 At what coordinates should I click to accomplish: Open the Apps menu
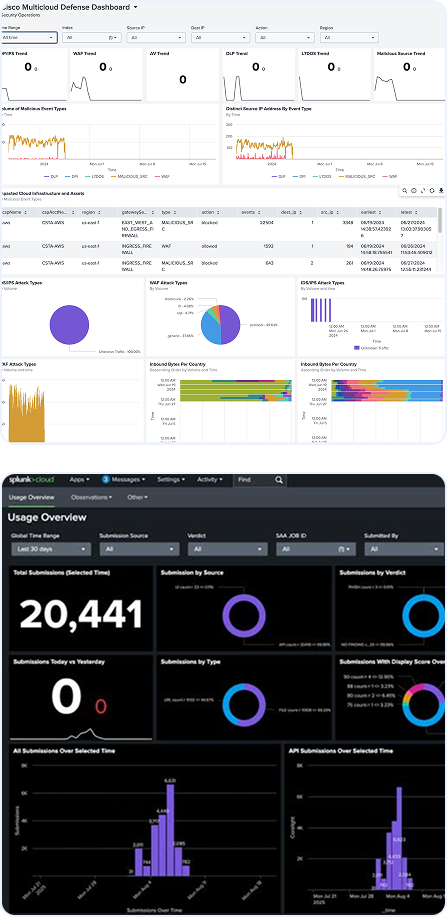pos(80,480)
